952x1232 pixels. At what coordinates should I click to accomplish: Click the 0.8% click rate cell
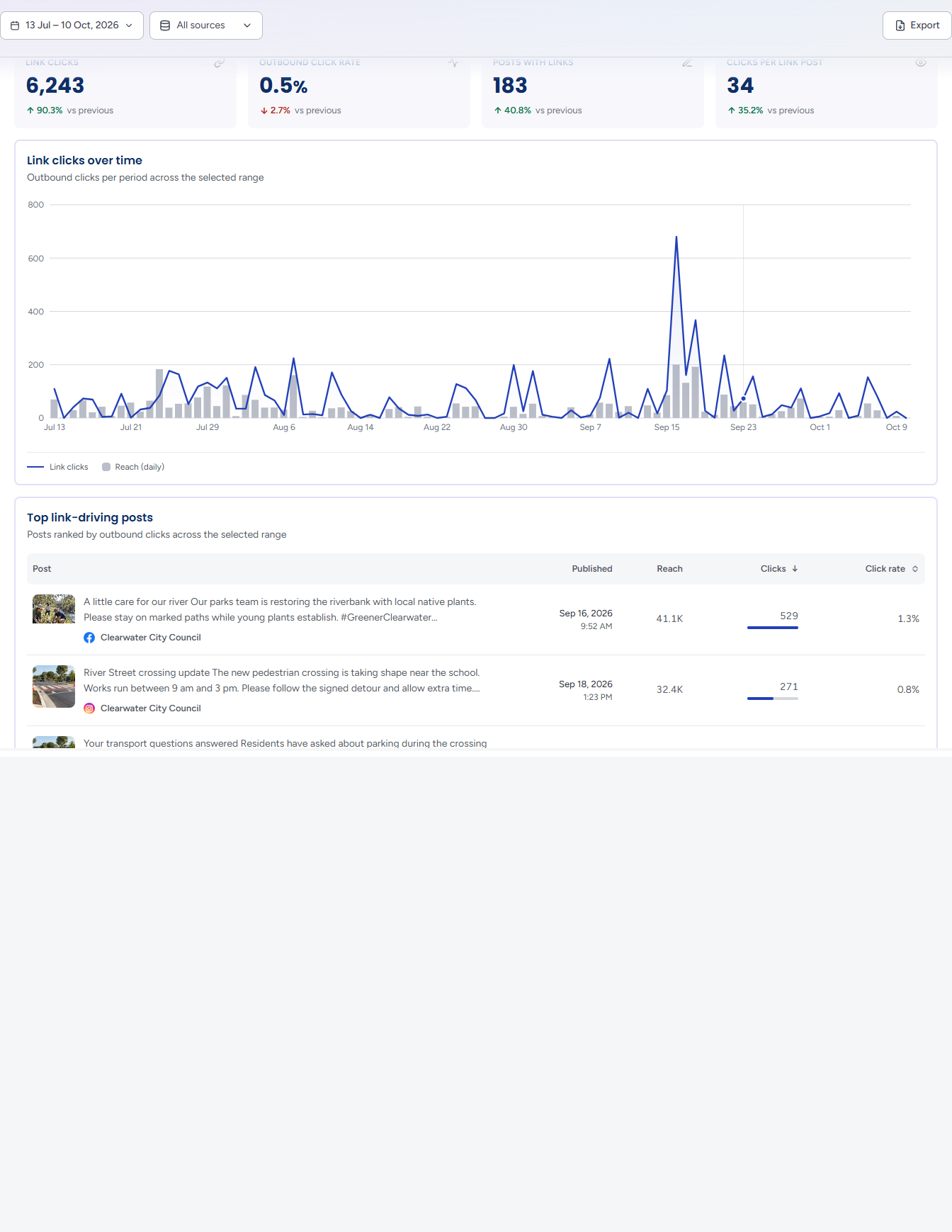[x=908, y=689]
